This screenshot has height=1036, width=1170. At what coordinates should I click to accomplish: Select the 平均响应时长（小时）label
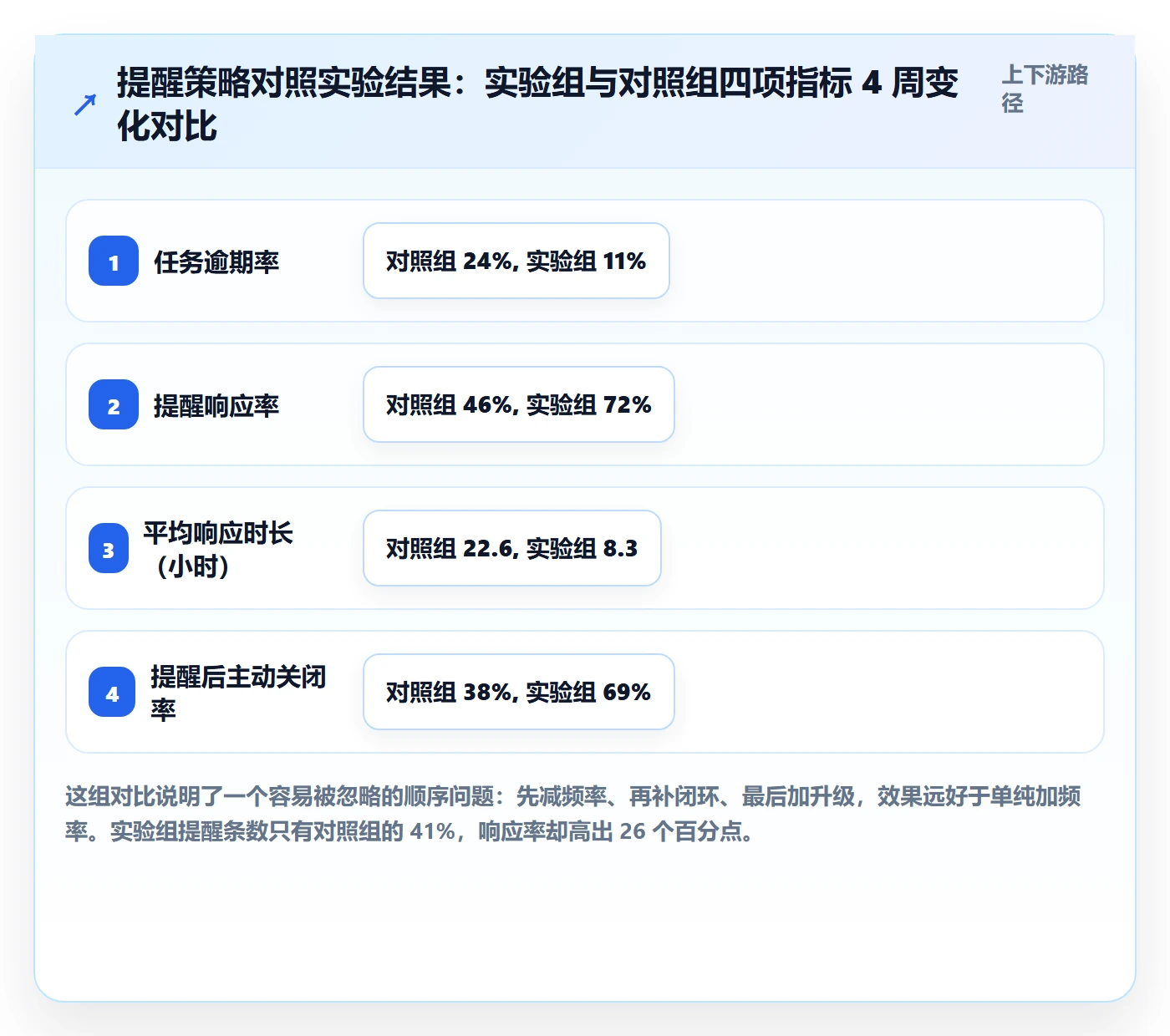click(217, 549)
